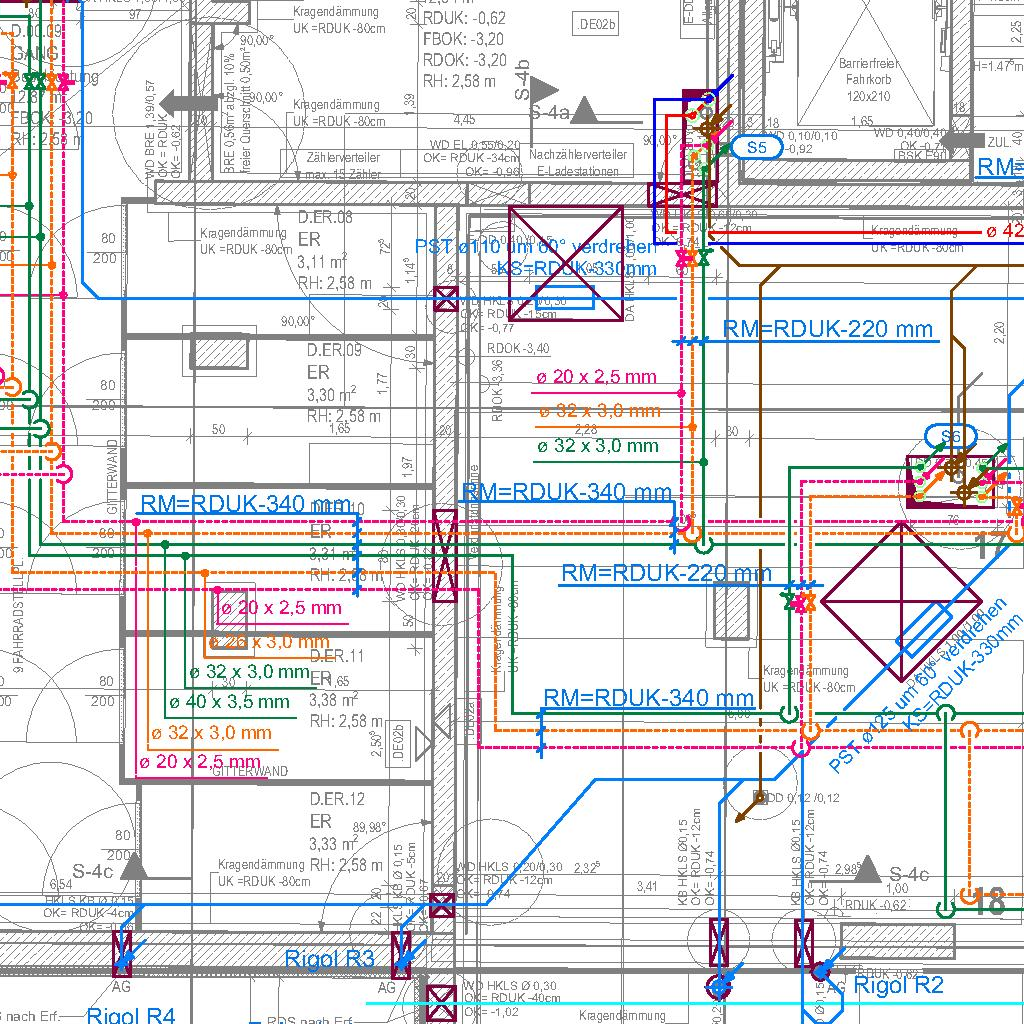1024x1024 pixels.
Task: Select the green 'ø 40 x 3,5 mm' pipe label
Action: (229, 702)
